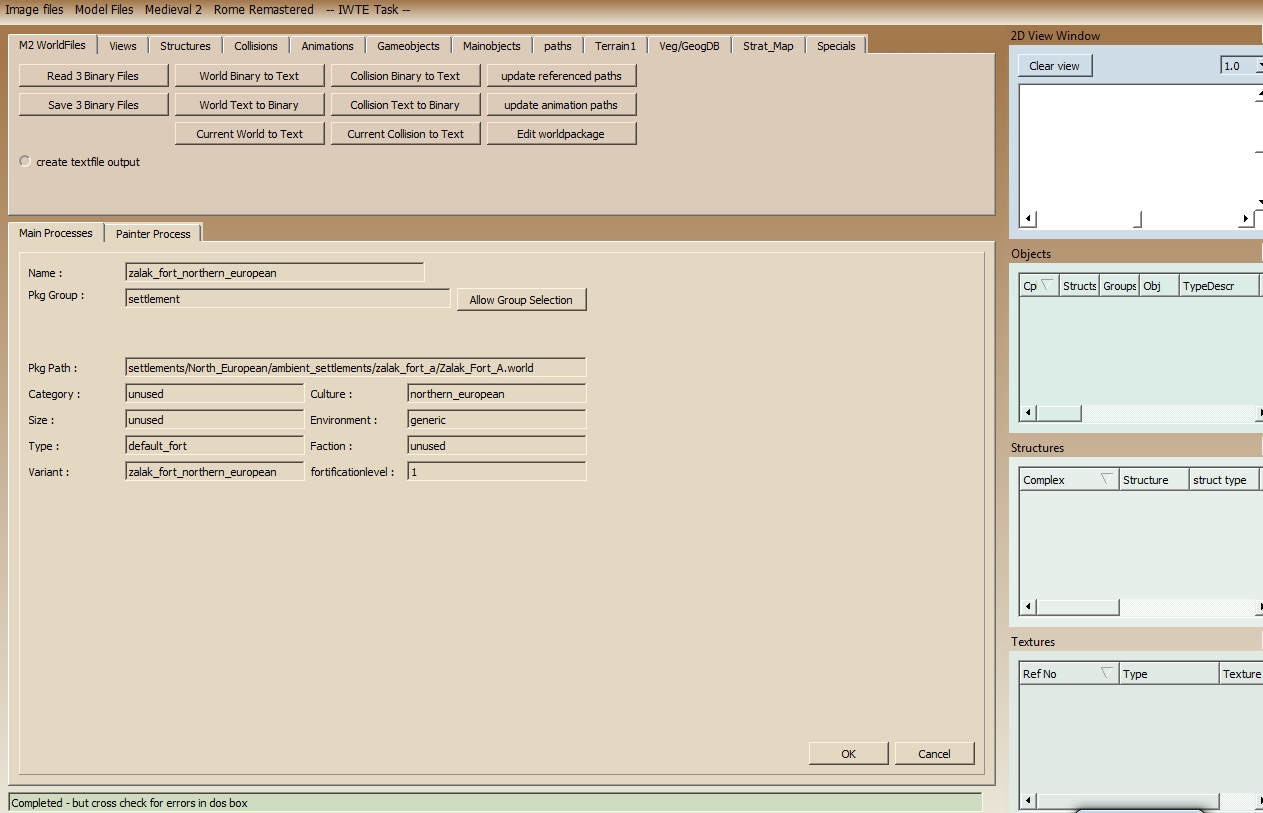Click World Text to Binary button
Viewport: 1263px width, 813px height.
249,105
